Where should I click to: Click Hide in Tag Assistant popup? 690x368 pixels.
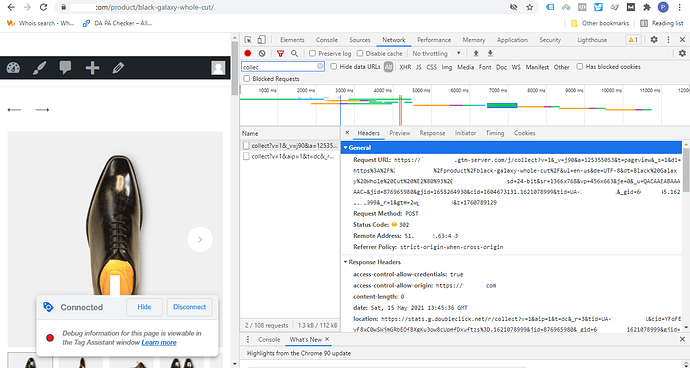(x=144, y=307)
